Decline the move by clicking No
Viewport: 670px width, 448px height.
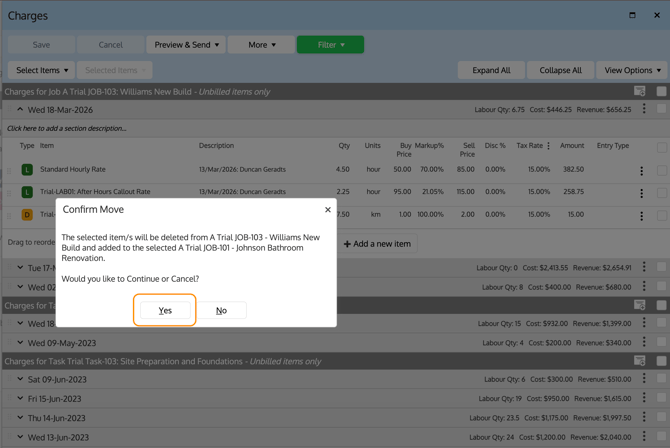coord(221,310)
